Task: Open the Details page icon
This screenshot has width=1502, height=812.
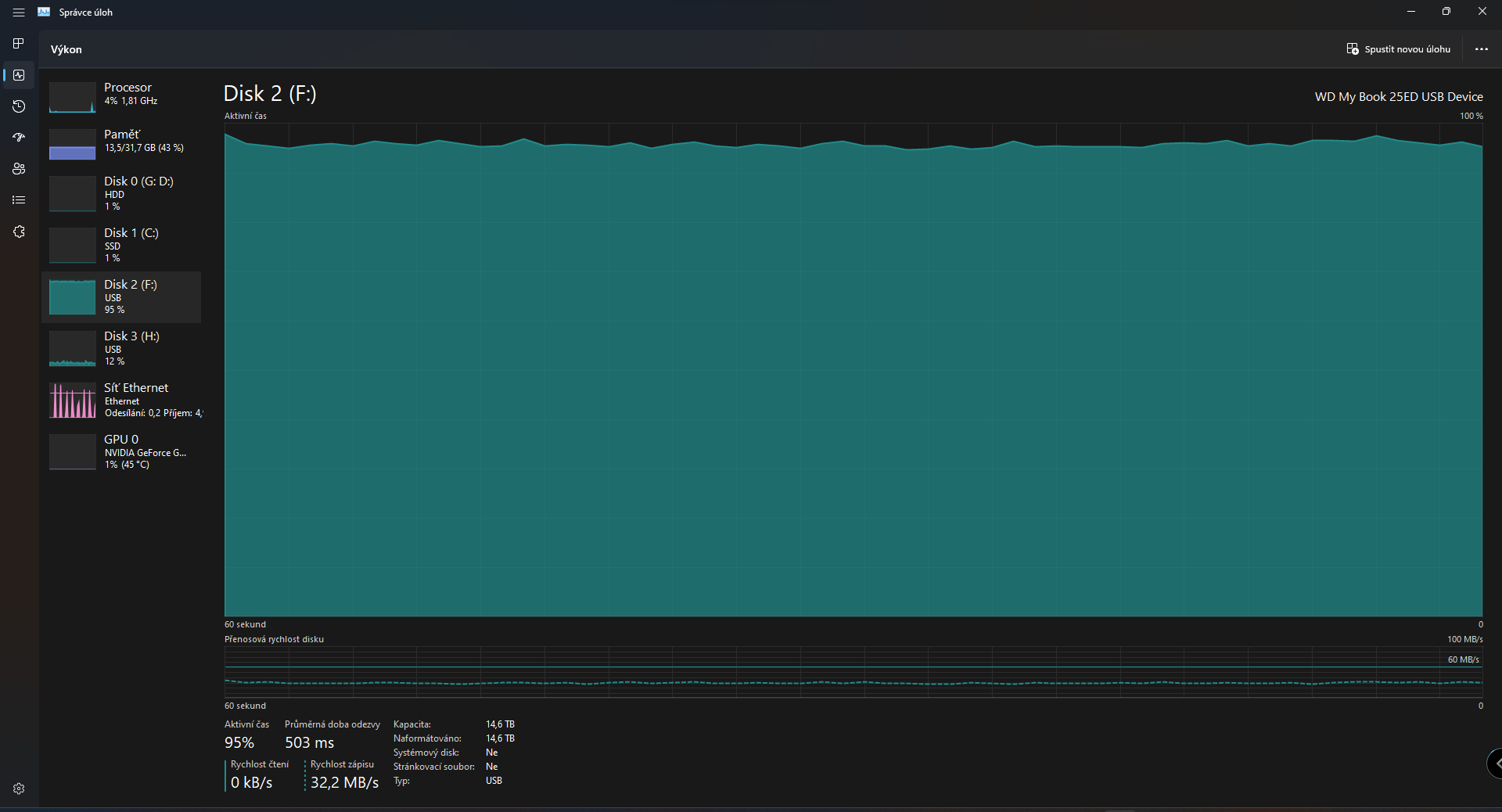Action: point(19,200)
